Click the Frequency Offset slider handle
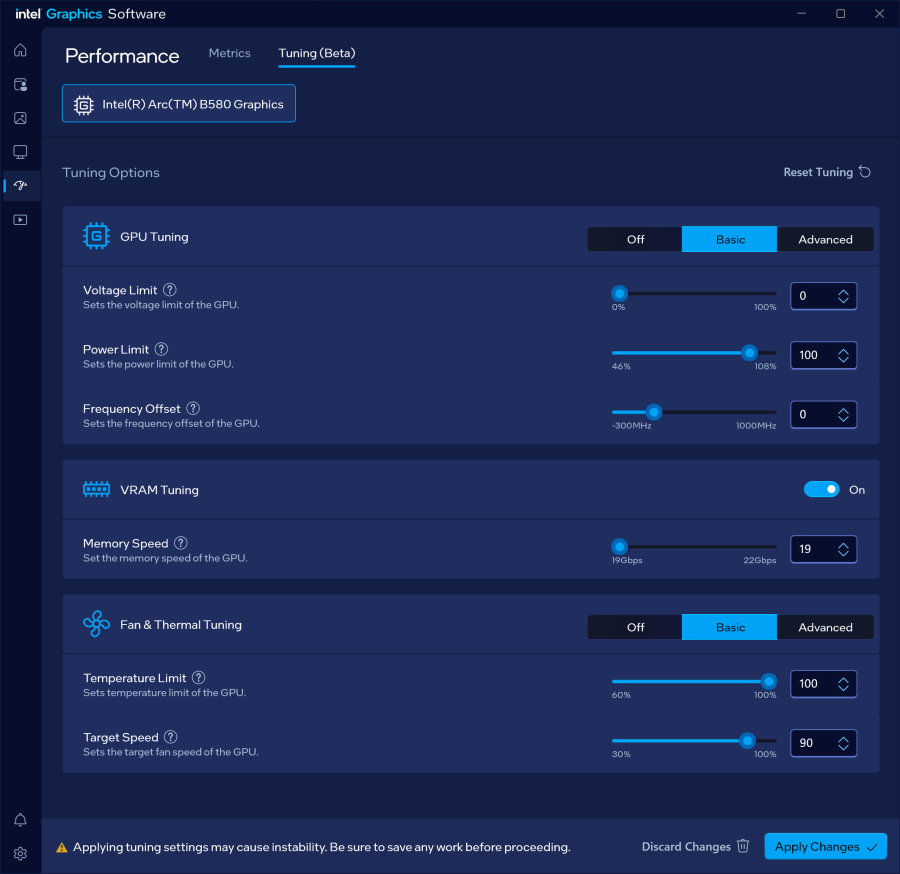900x874 pixels. click(x=653, y=412)
